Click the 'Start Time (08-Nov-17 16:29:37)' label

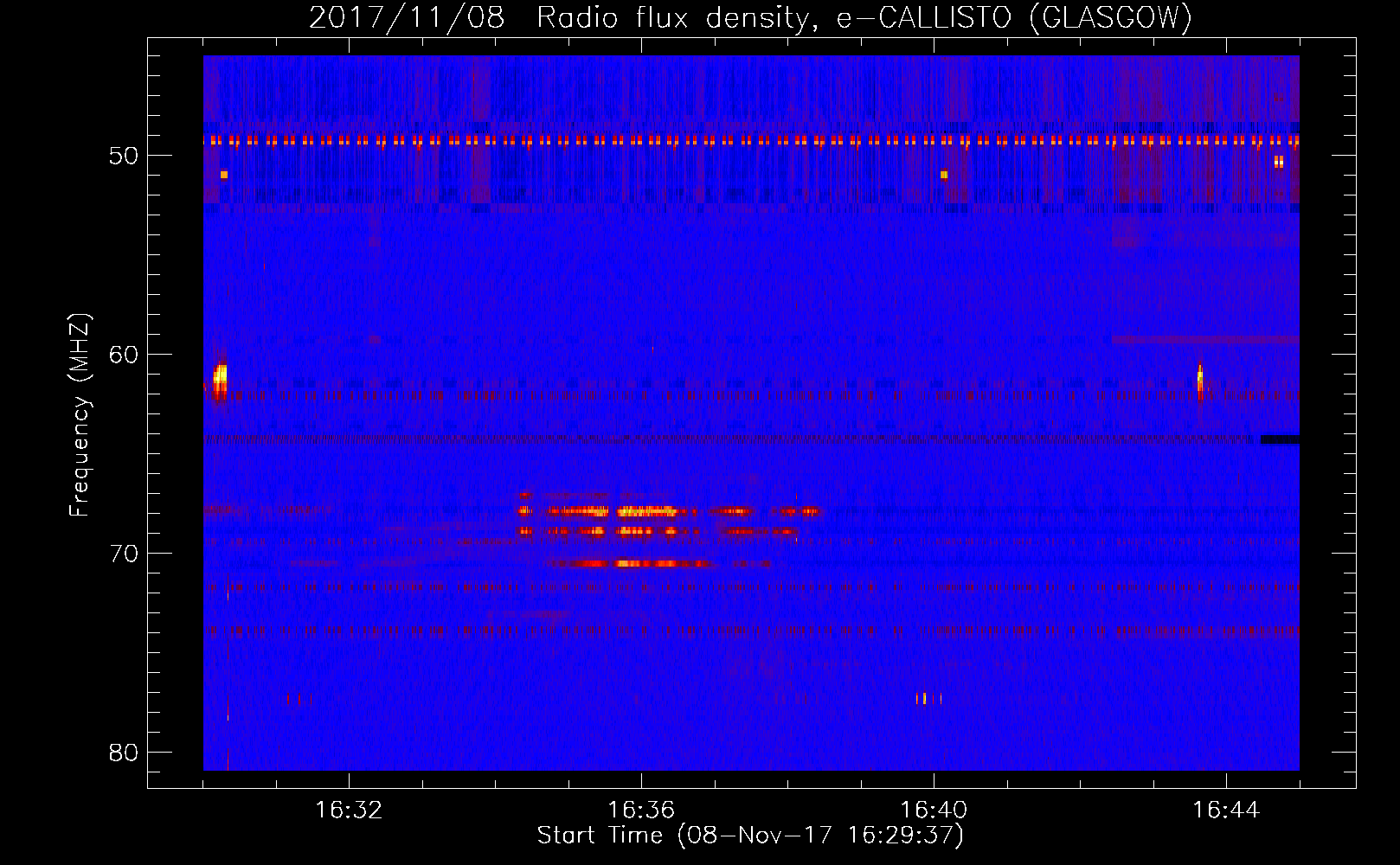pos(750,836)
